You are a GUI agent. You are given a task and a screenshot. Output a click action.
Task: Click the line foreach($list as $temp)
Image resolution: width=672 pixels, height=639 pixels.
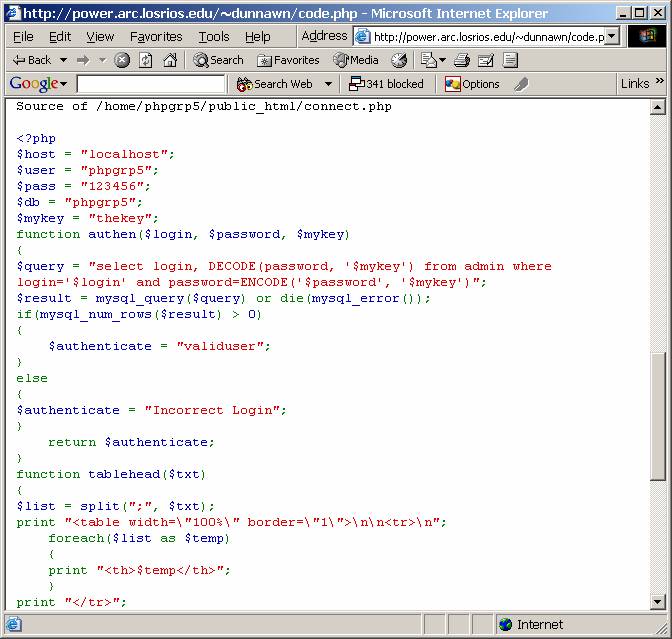[x=139, y=538]
